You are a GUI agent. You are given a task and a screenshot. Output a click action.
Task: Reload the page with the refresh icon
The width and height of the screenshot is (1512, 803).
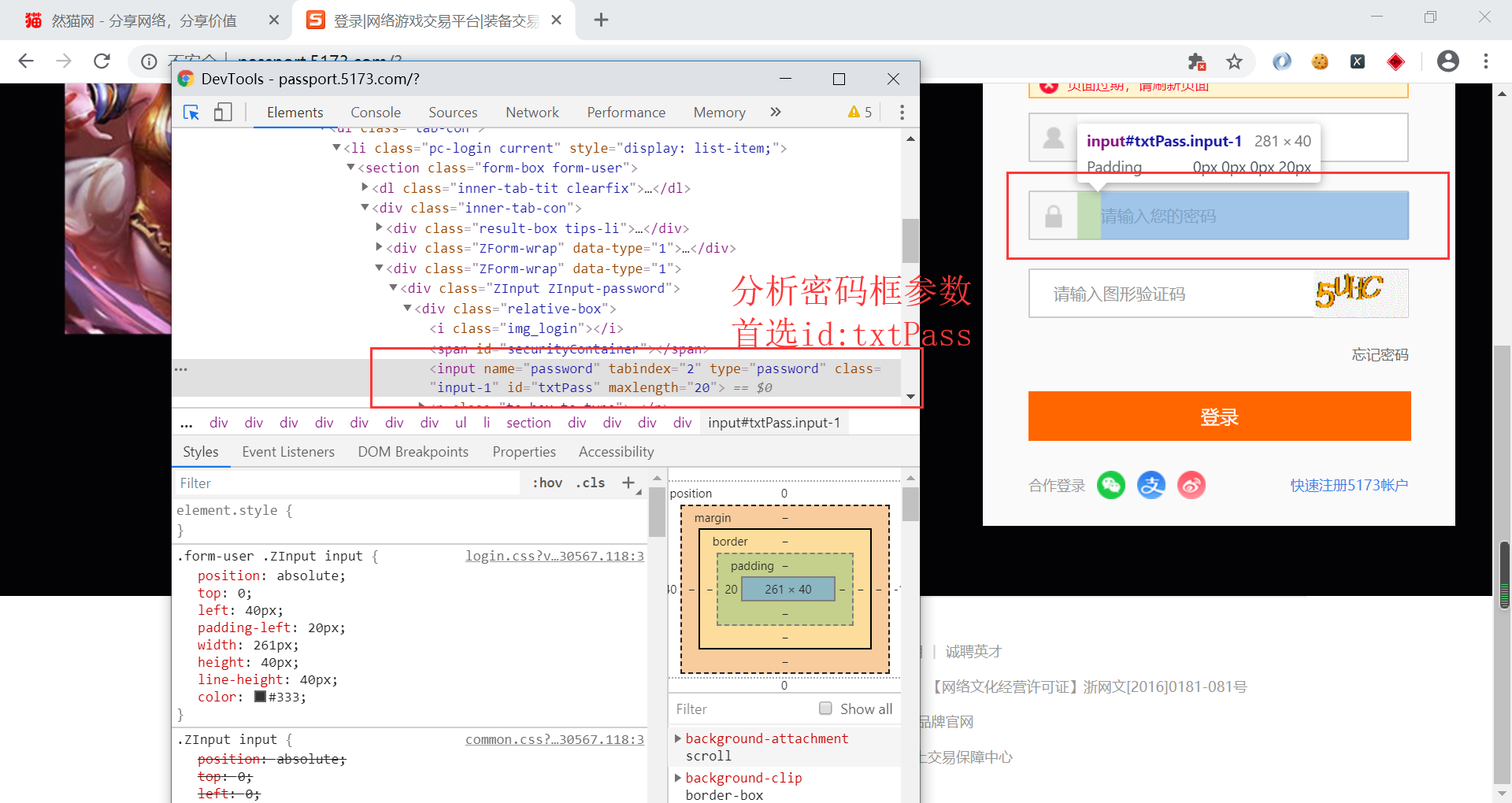coord(102,61)
